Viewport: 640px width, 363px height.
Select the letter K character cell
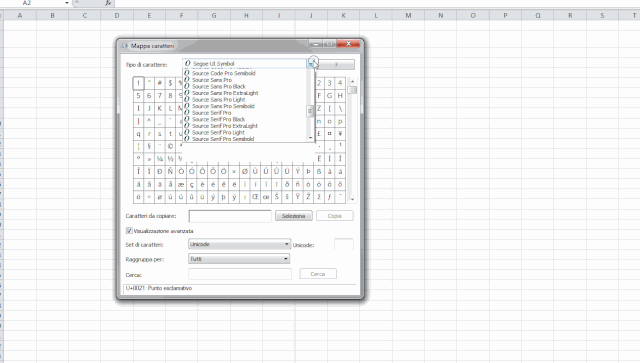[160, 108]
